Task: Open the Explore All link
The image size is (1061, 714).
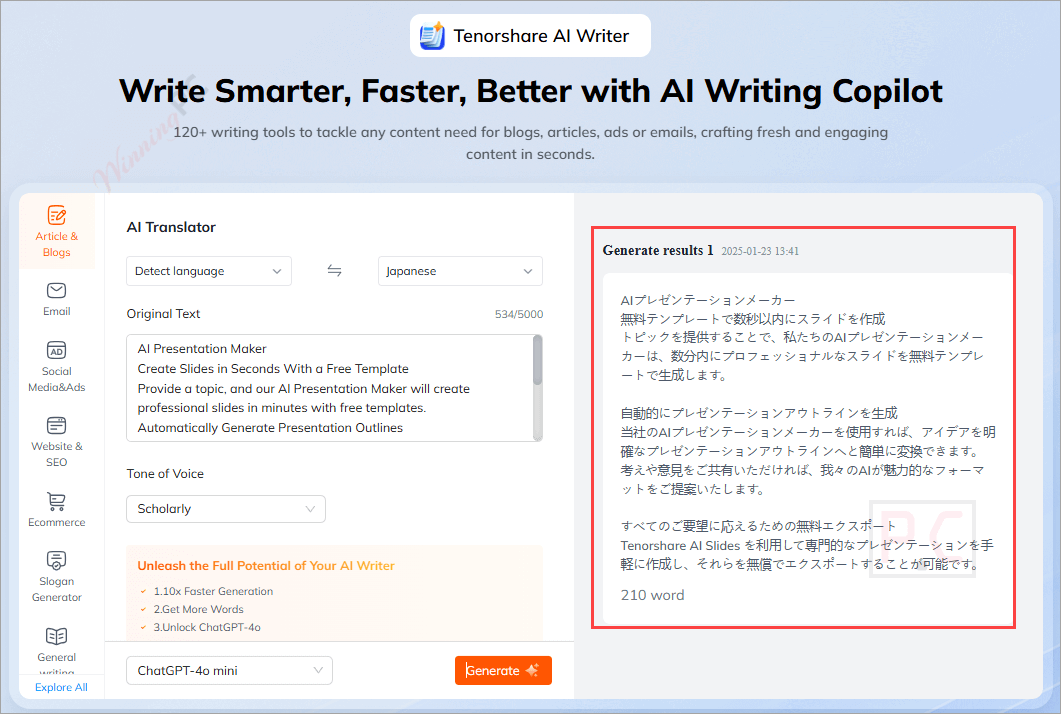Action: (x=61, y=688)
